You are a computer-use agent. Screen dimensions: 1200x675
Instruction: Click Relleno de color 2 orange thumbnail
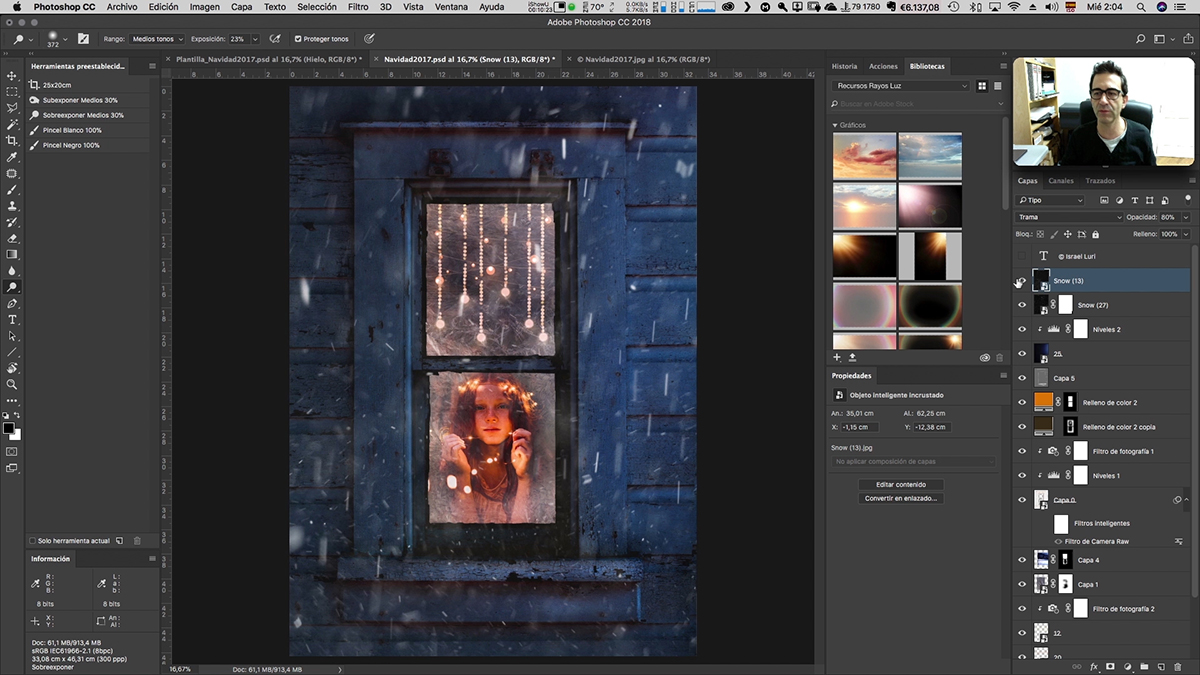point(1043,402)
